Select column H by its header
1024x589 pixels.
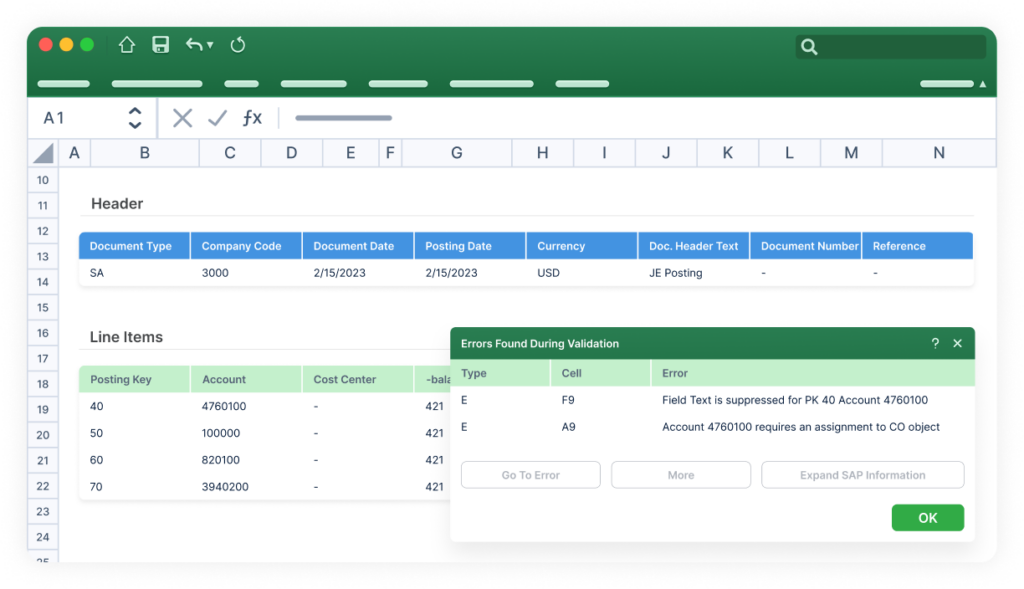(542, 152)
